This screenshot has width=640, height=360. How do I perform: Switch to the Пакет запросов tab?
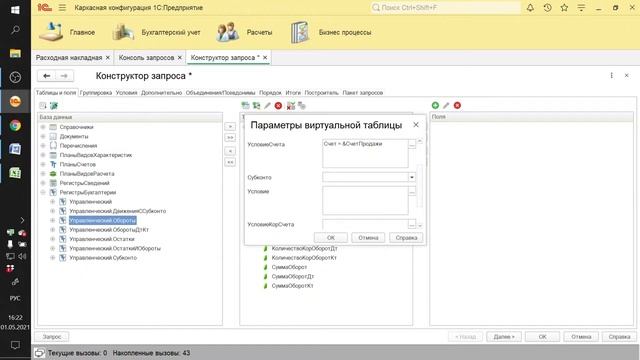[362, 93]
